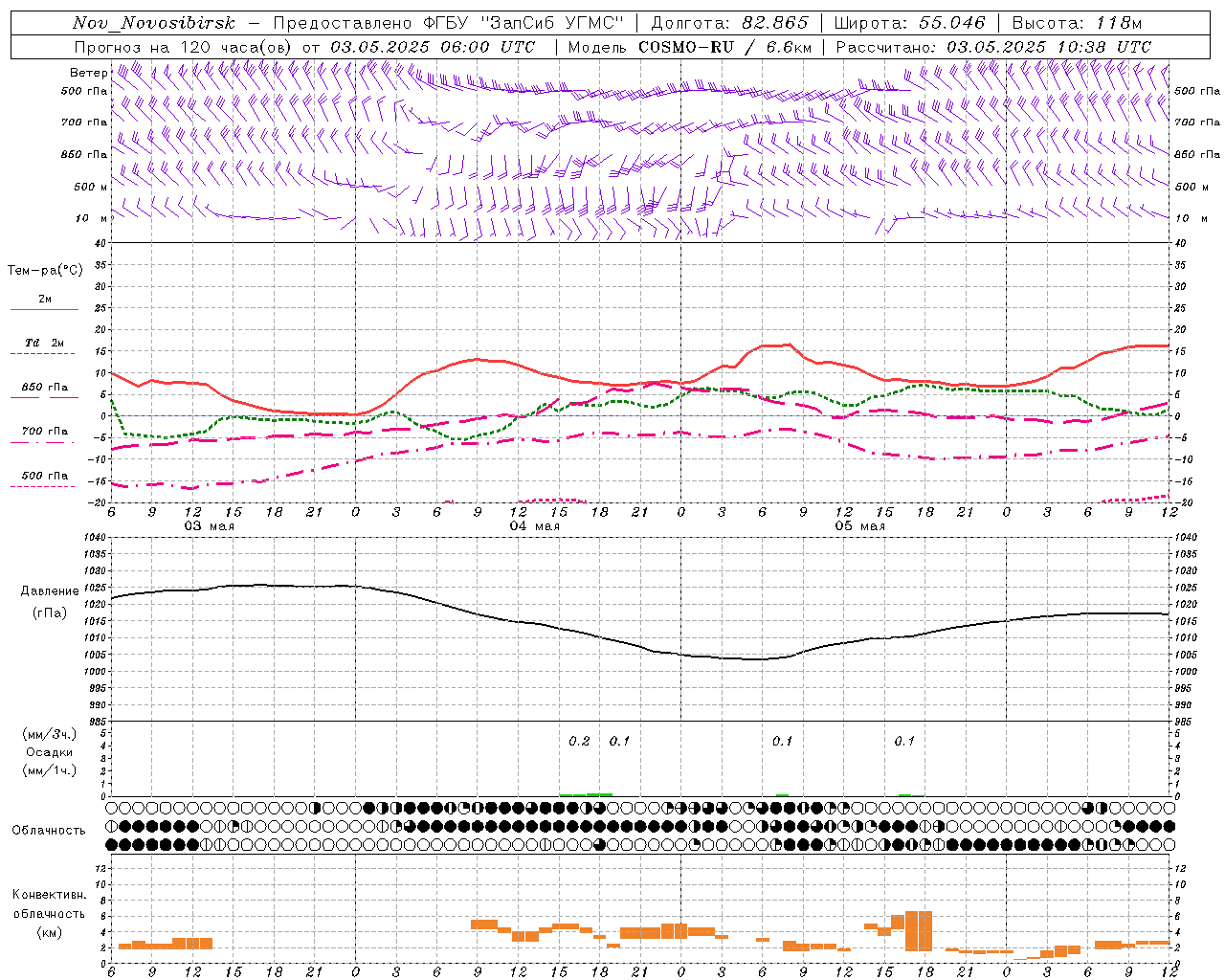Screen dimensions: 1225x980
Task: Click the model name COSMO-RU text
Action: click(679, 47)
